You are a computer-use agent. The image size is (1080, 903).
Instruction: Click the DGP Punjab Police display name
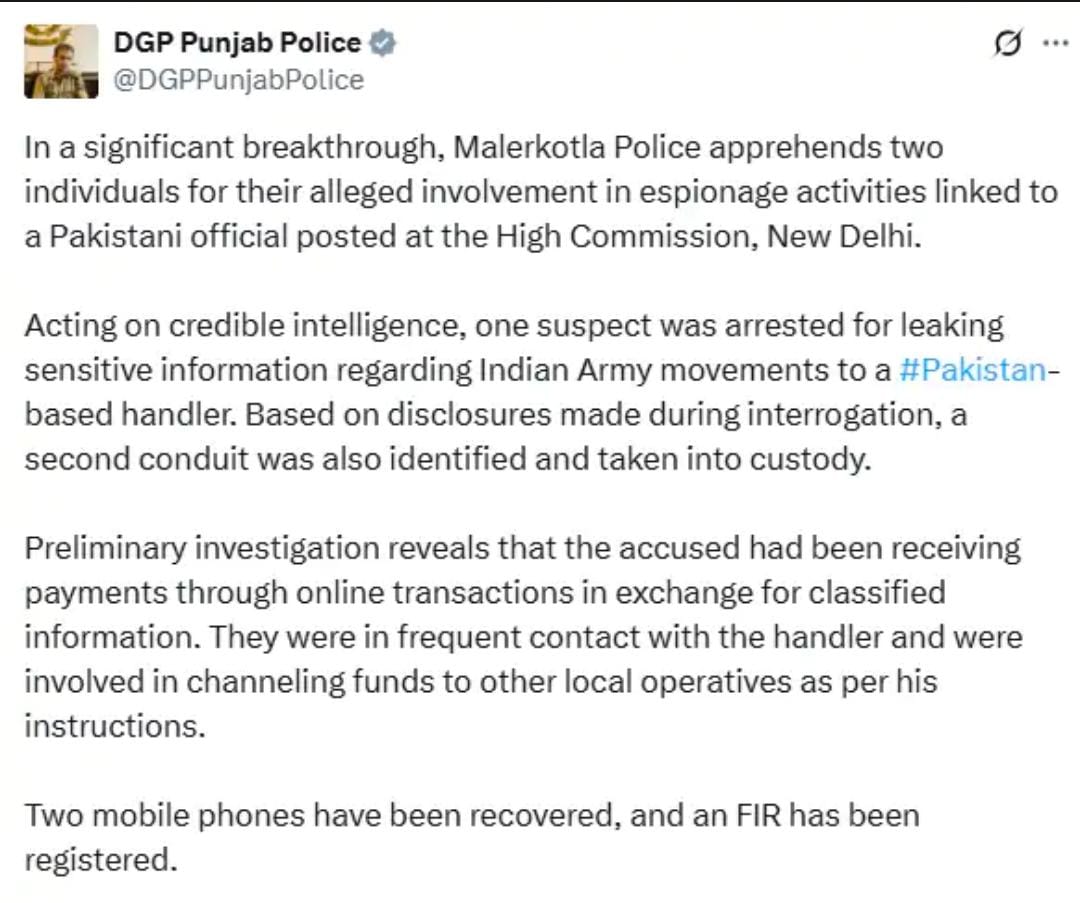tap(236, 43)
